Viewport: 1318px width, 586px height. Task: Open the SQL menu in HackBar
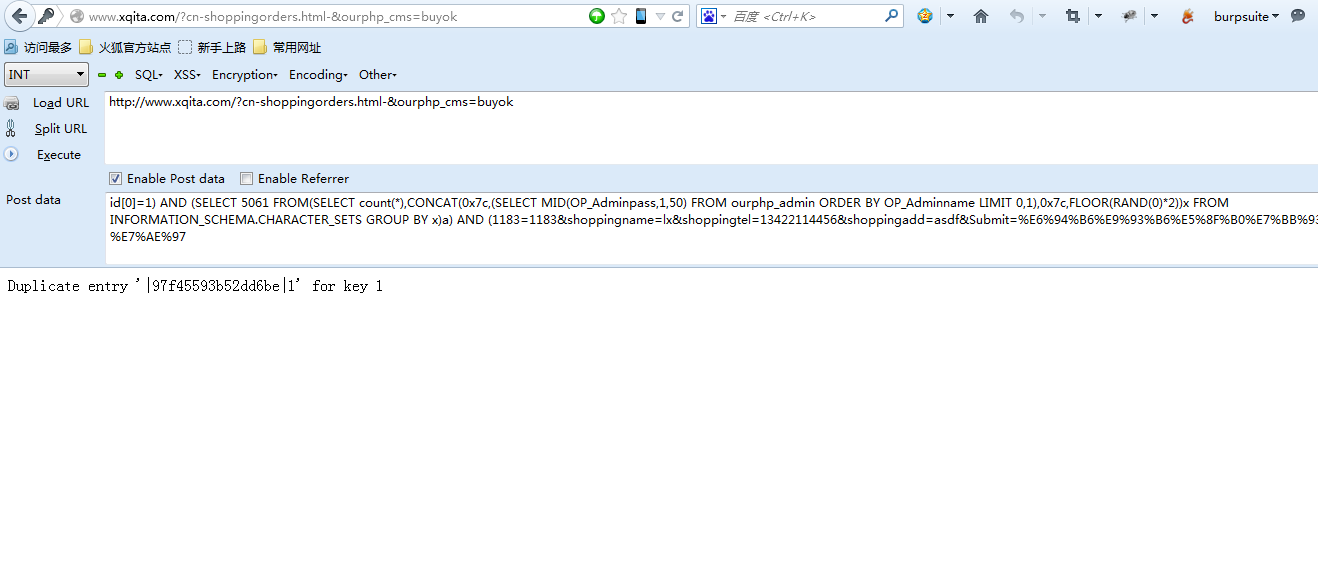coord(148,75)
